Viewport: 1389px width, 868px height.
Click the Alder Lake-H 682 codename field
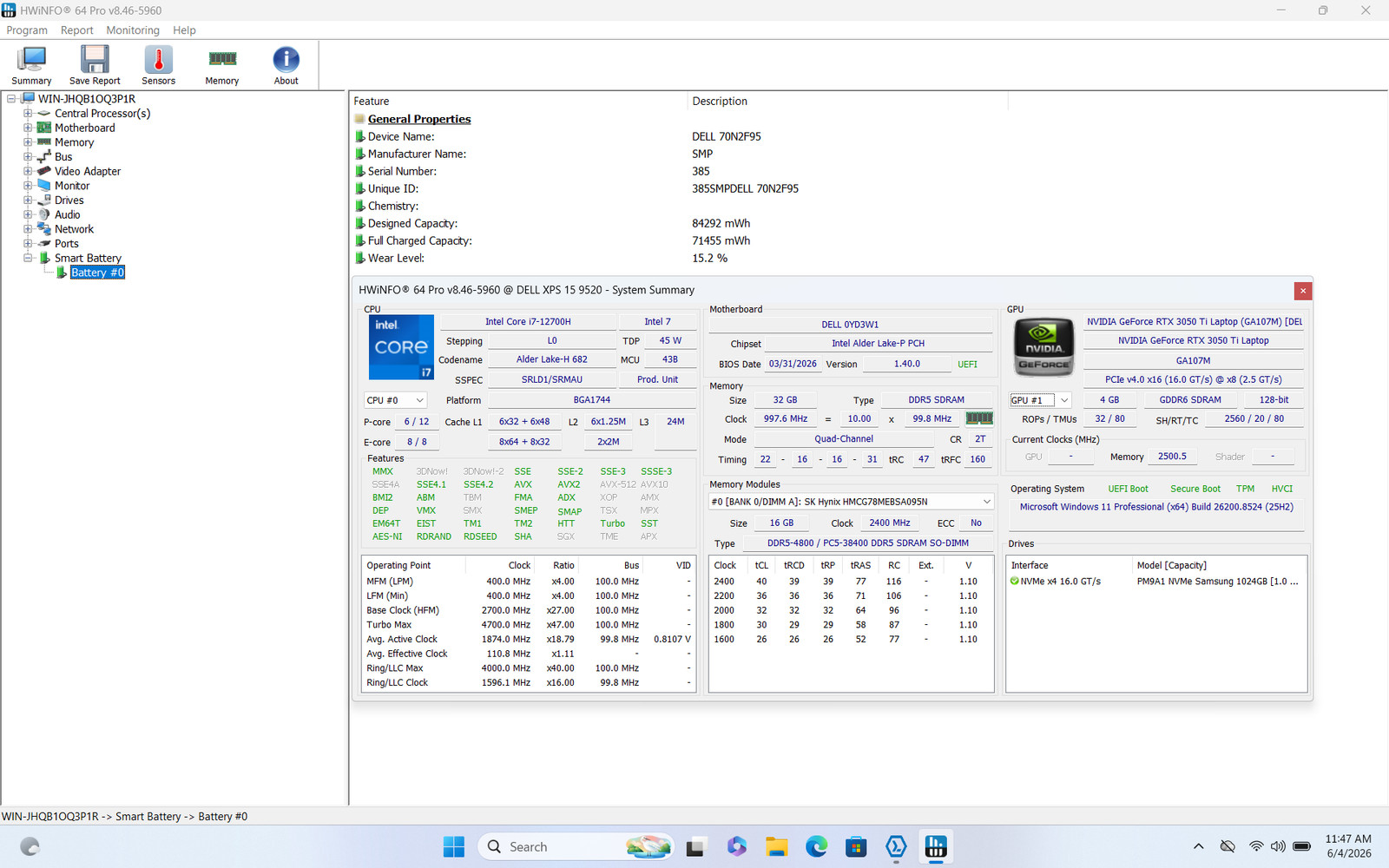pyautogui.click(x=552, y=359)
